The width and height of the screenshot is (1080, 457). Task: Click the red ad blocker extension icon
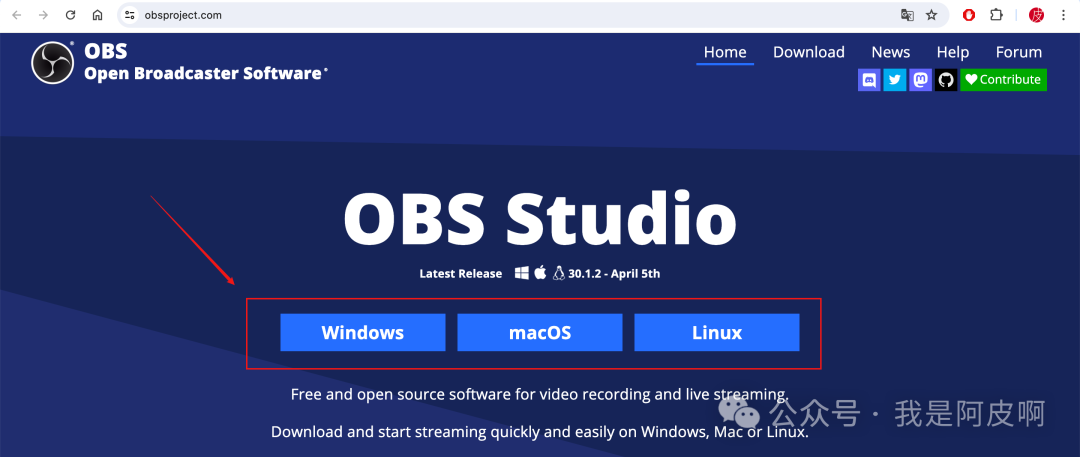pyautogui.click(x=969, y=15)
